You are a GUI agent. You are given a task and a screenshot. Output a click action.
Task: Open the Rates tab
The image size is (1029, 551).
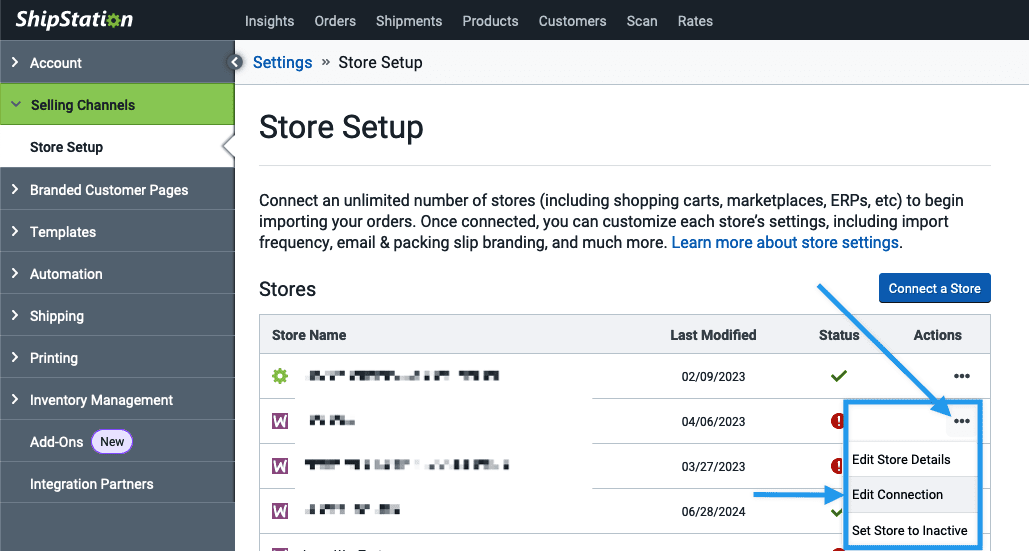point(695,21)
